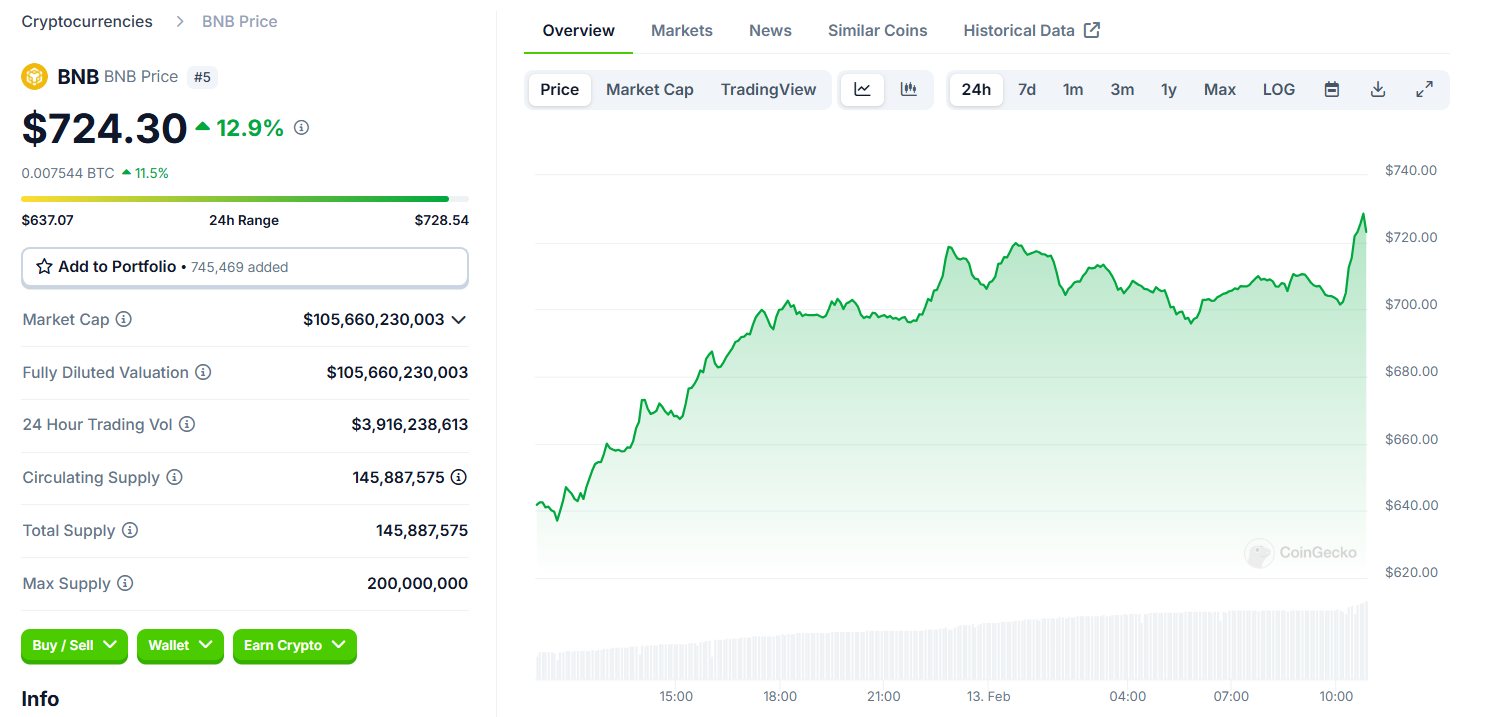
Task: Open the Historical Data tab
Action: point(1032,30)
